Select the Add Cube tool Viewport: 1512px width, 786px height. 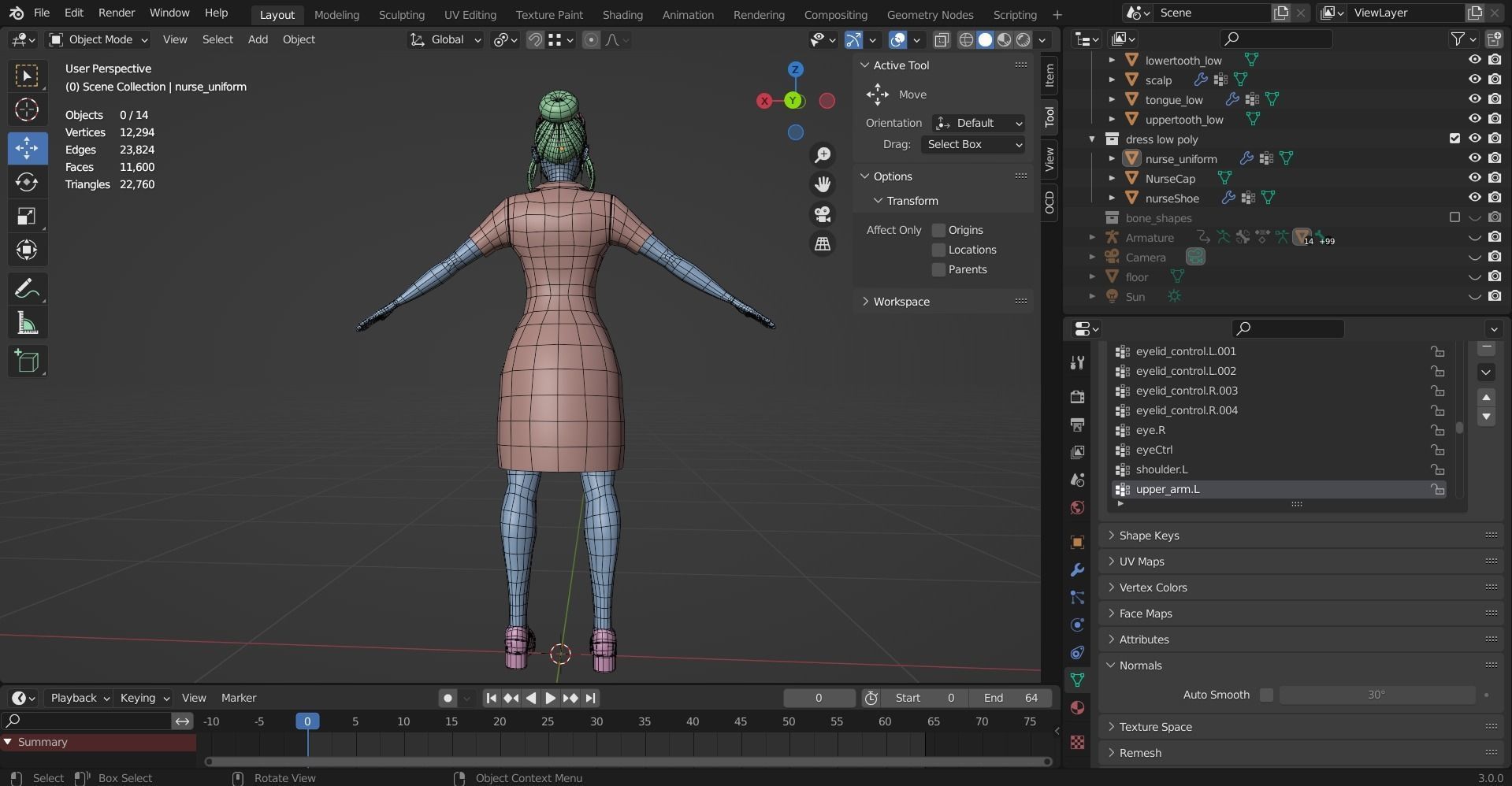point(27,361)
